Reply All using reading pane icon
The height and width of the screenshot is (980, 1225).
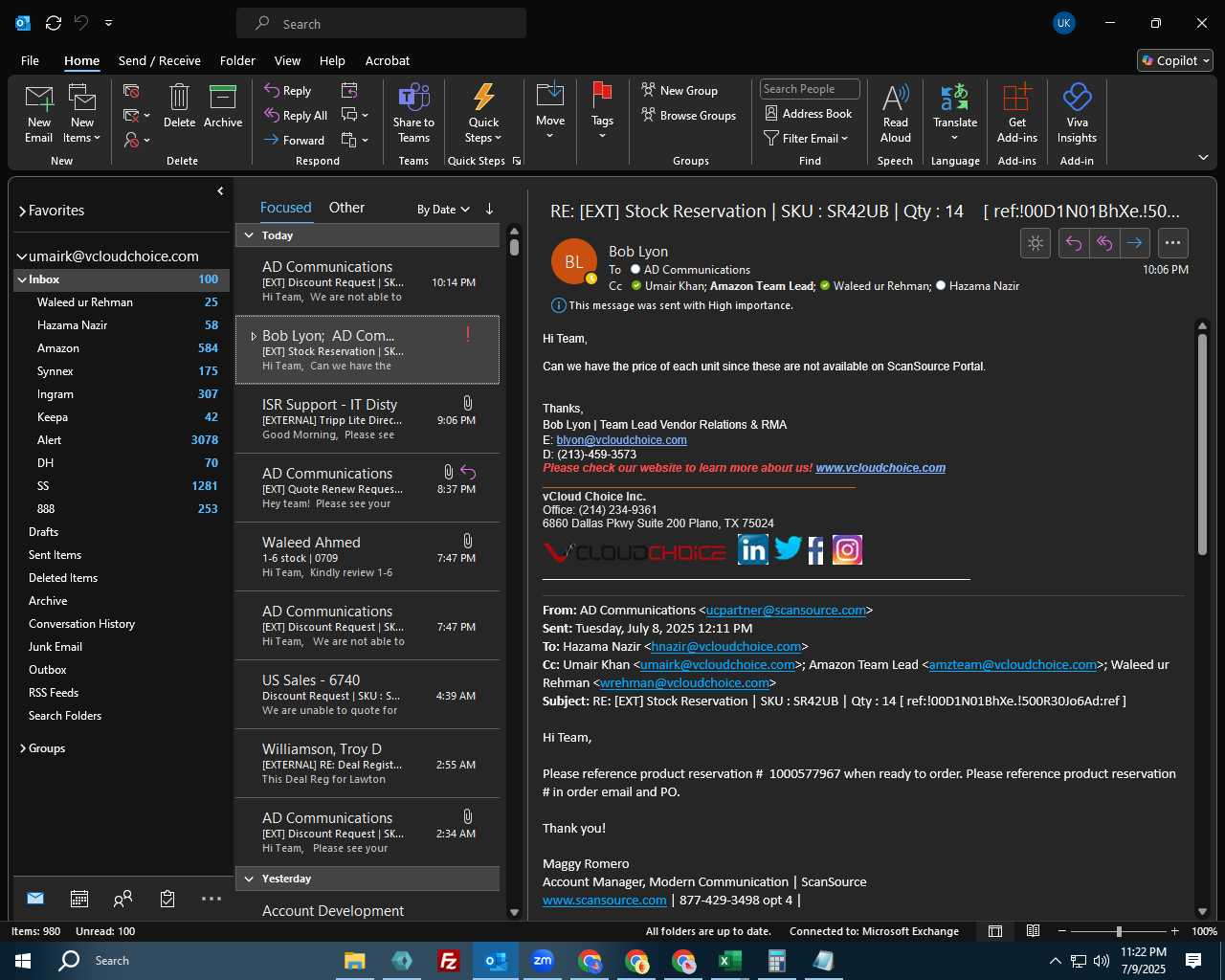click(1104, 243)
